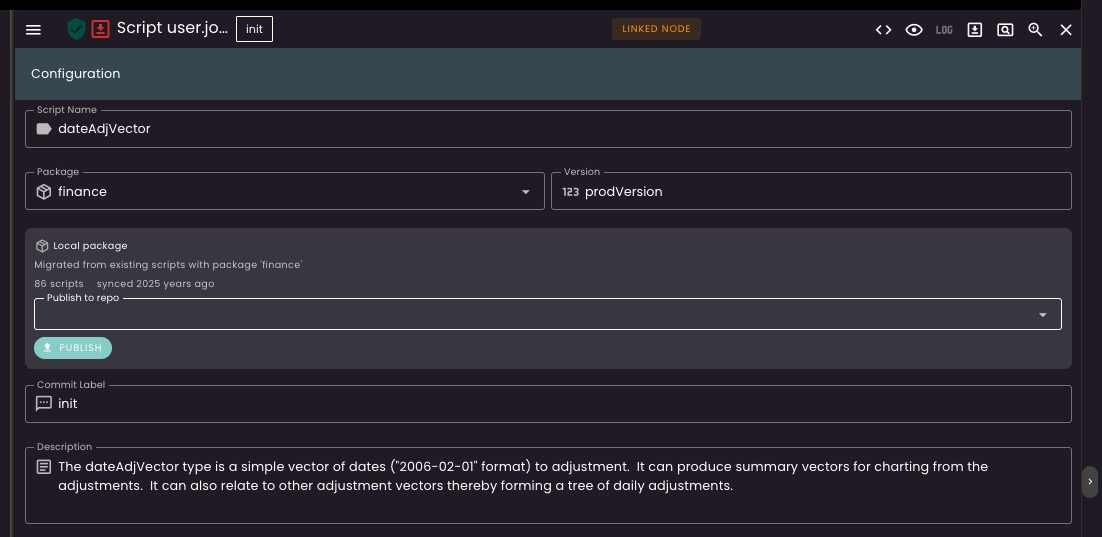Open the LOG viewer
Image resolution: width=1102 pixels, height=537 pixels.
click(x=944, y=30)
